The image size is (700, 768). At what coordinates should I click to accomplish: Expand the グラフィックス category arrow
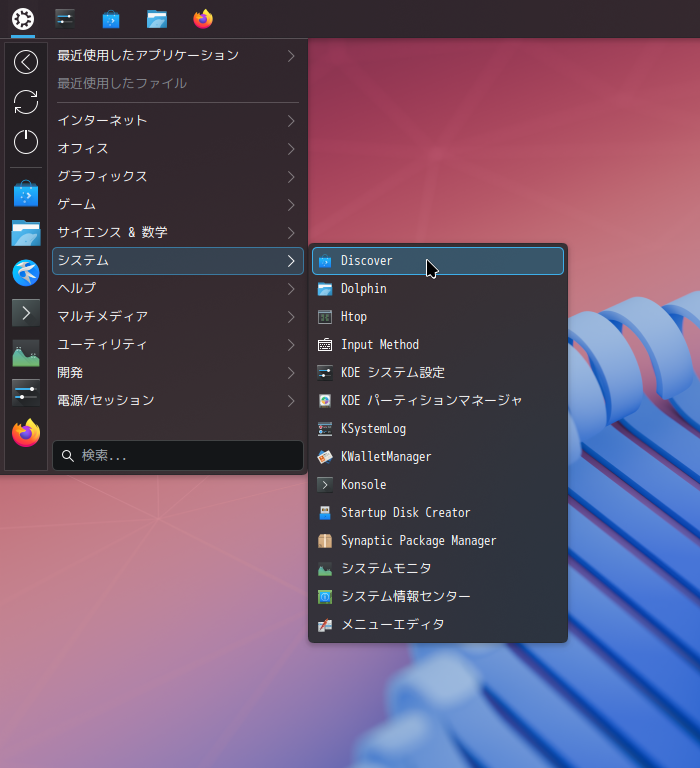coord(291,177)
